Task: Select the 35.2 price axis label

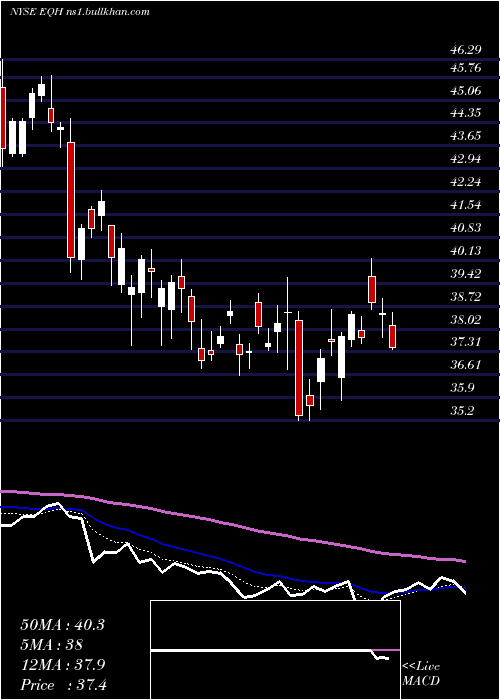Action: pos(462,411)
